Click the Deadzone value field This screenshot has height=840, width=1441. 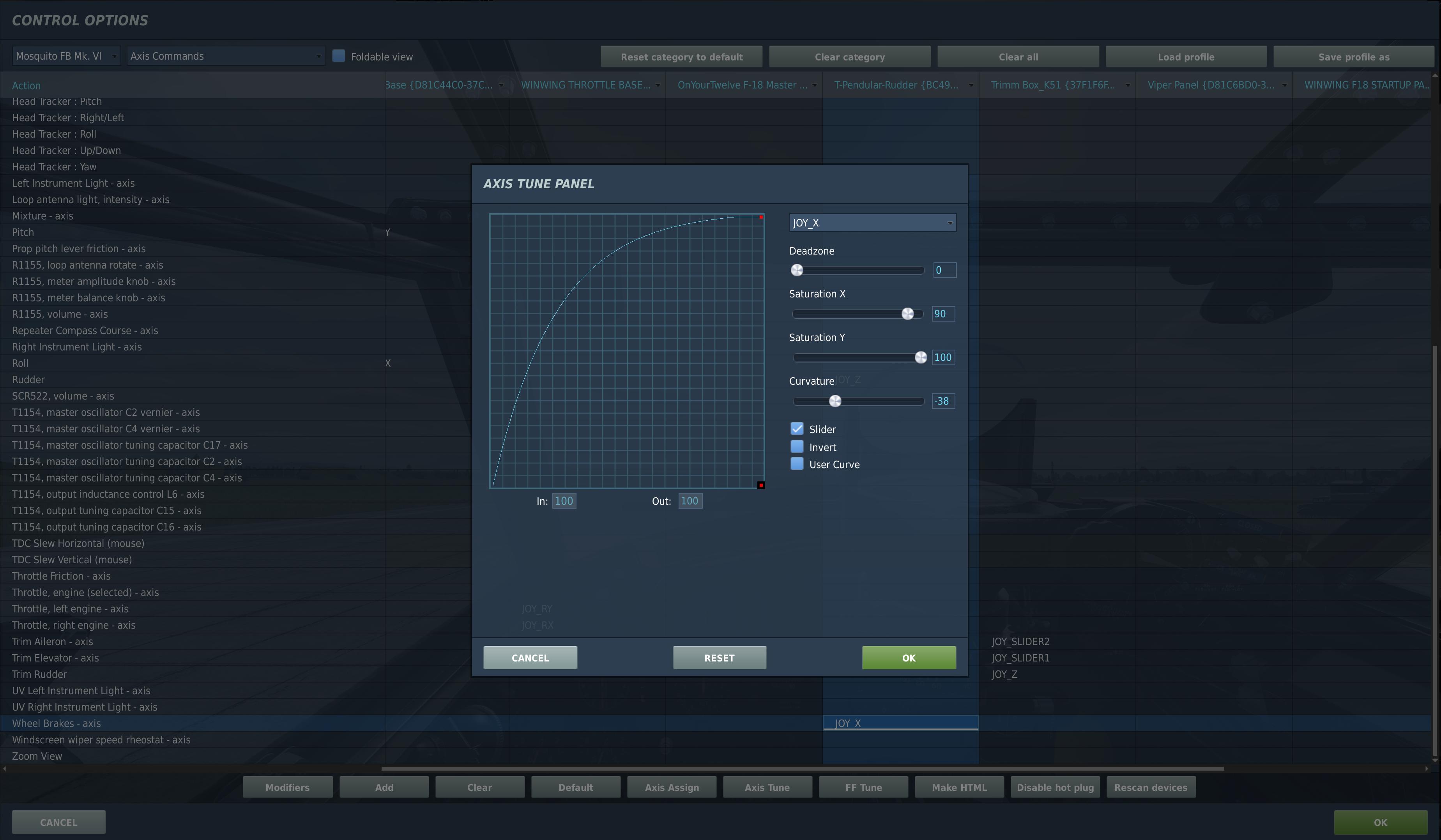pos(944,270)
